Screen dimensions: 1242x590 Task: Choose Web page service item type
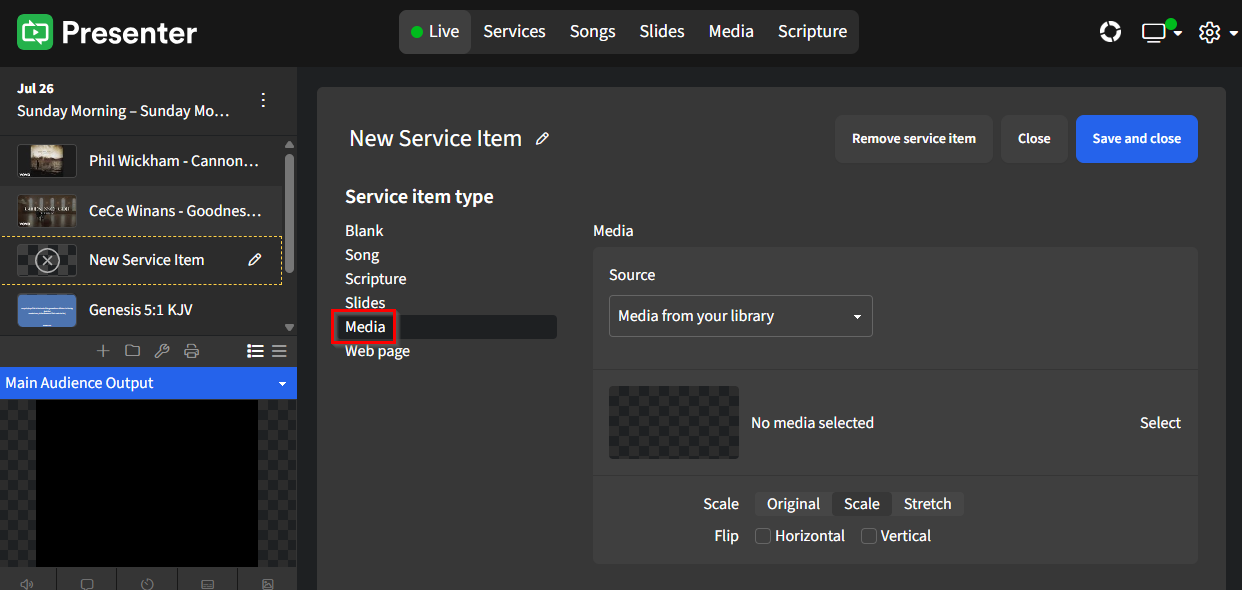pos(377,351)
